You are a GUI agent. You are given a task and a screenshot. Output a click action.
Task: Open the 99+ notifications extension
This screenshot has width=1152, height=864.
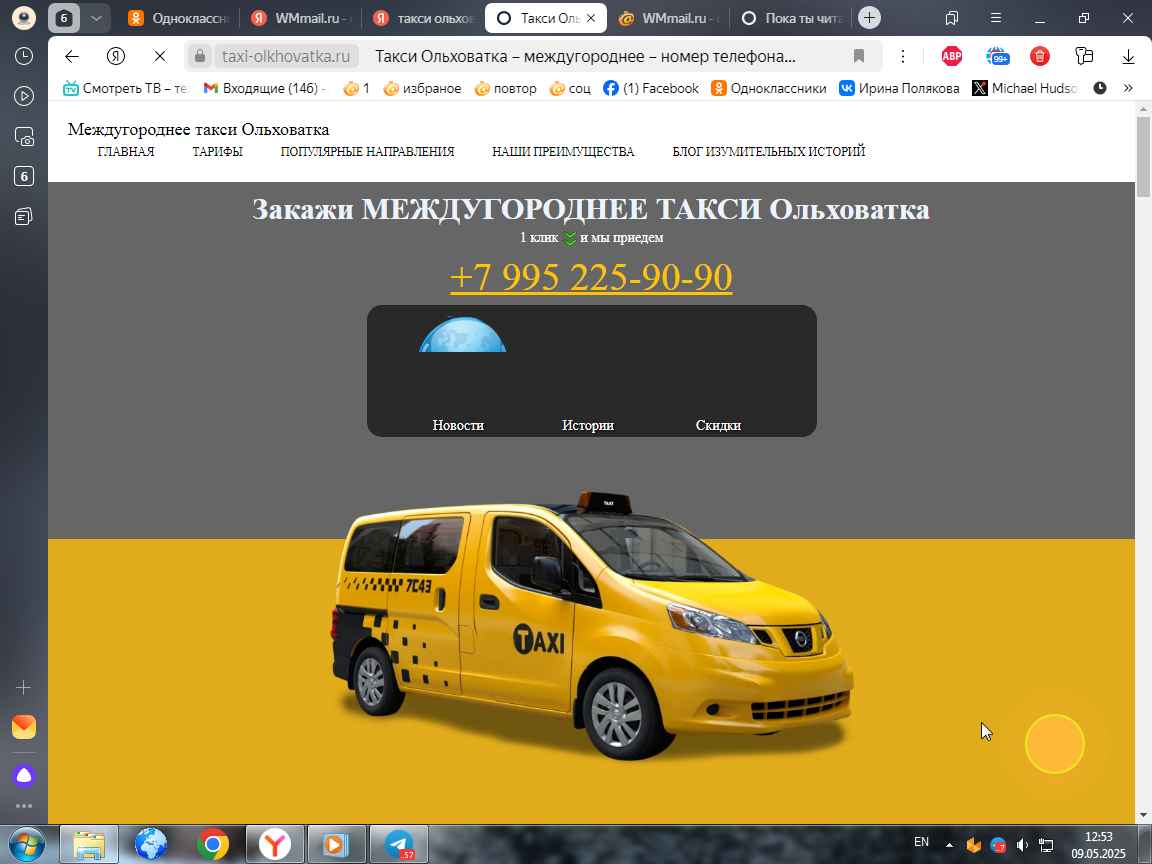[997, 56]
